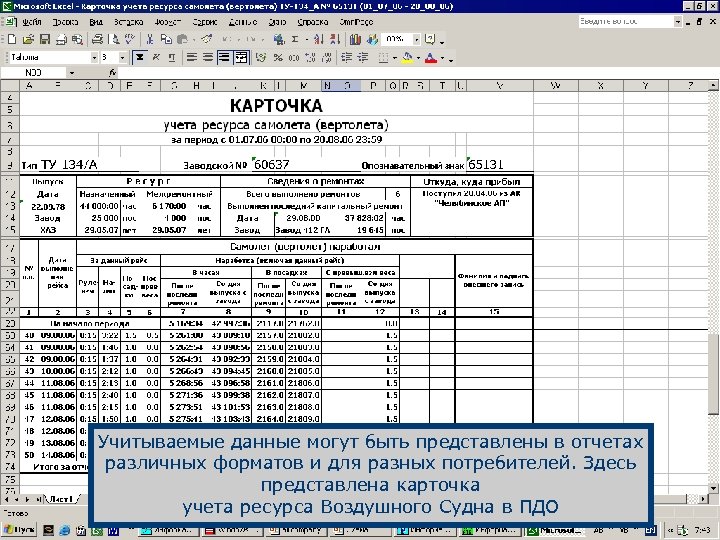
Task: Apply Currency format icon
Action: (261, 58)
